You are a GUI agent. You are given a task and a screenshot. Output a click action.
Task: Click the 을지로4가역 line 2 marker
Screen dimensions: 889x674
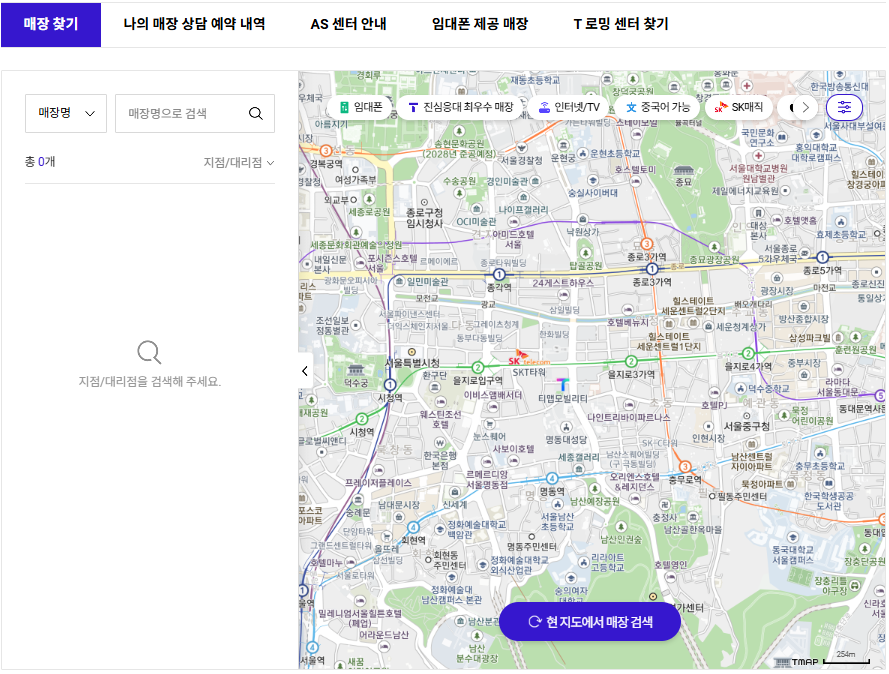(748, 354)
